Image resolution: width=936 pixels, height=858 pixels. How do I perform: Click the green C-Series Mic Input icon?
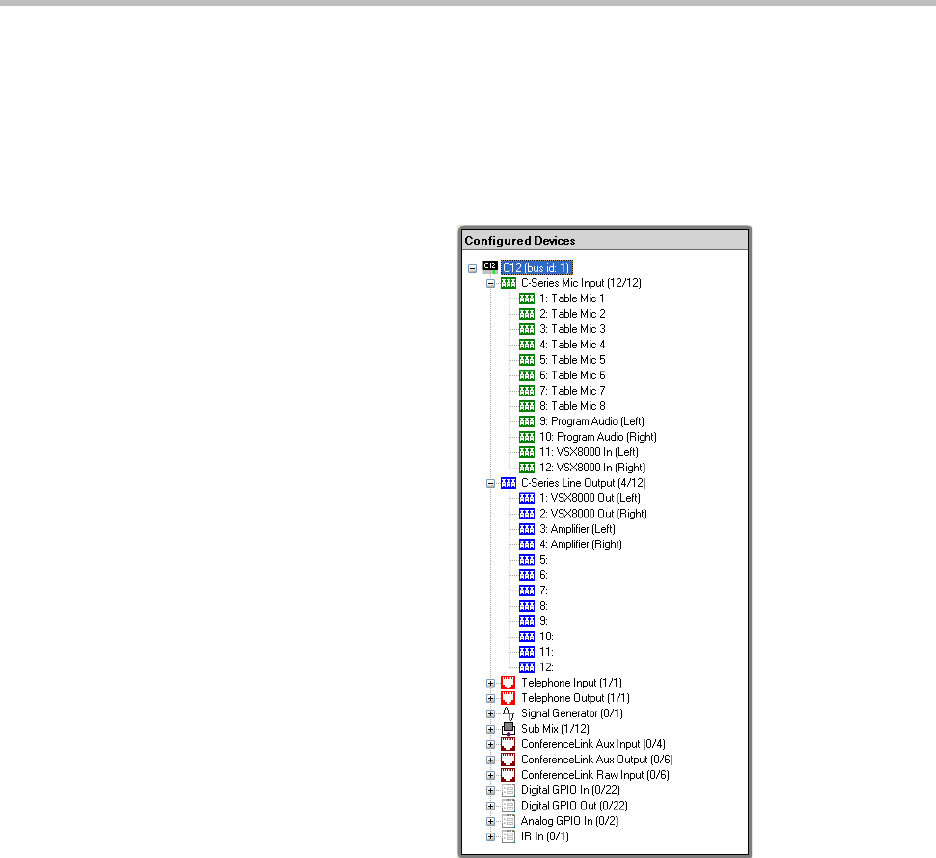click(x=508, y=283)
